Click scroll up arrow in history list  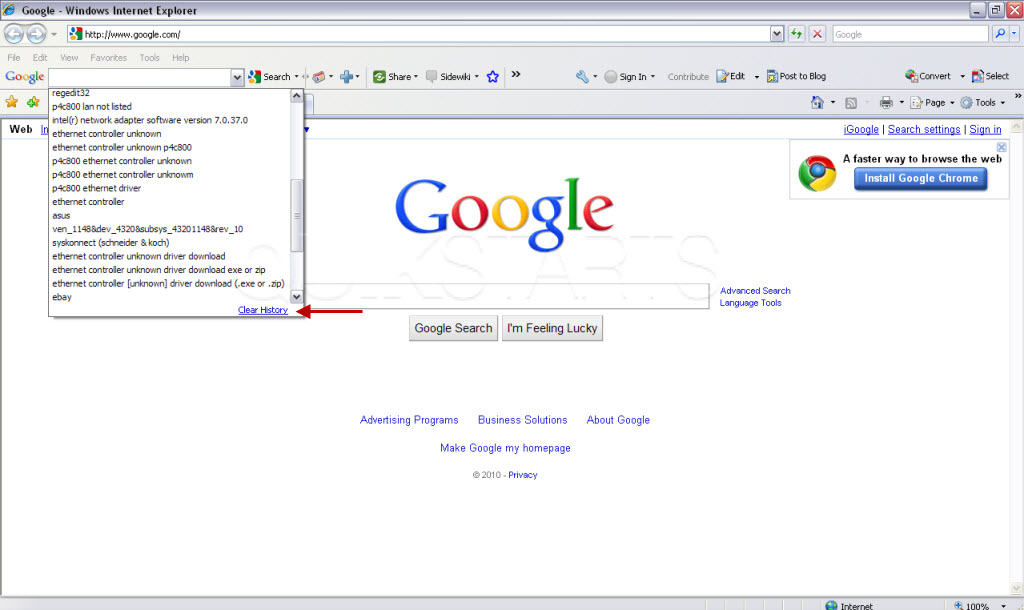[x=296, y=96]
